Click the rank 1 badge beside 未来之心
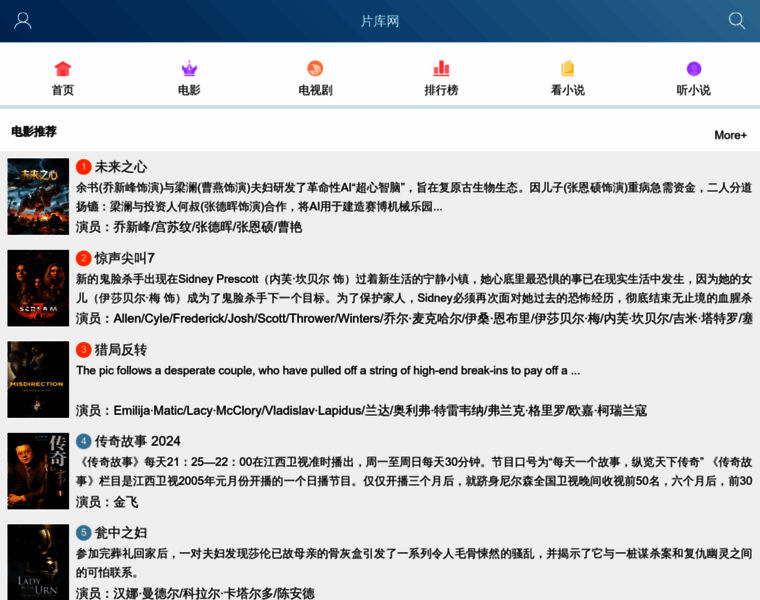Screen dimensions: 760x600 point(84,167)
